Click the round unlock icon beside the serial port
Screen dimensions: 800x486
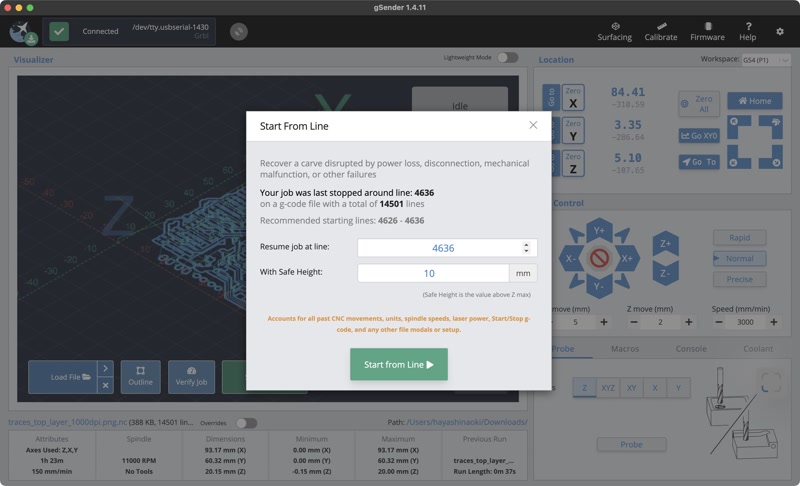pyautogui.click(x=238, y=32)
